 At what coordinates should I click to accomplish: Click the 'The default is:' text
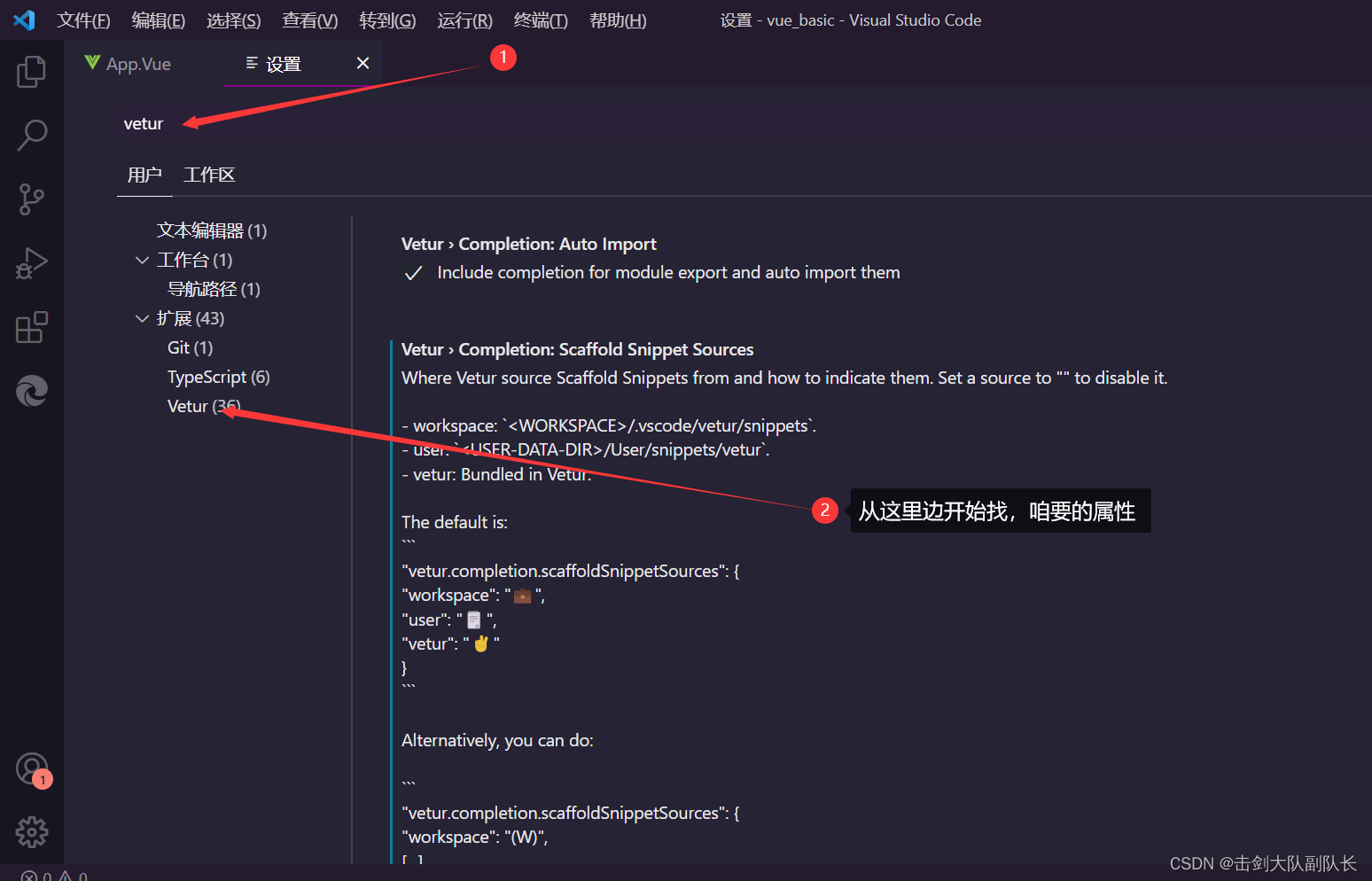pyautogui.click(x=455, y=522)
